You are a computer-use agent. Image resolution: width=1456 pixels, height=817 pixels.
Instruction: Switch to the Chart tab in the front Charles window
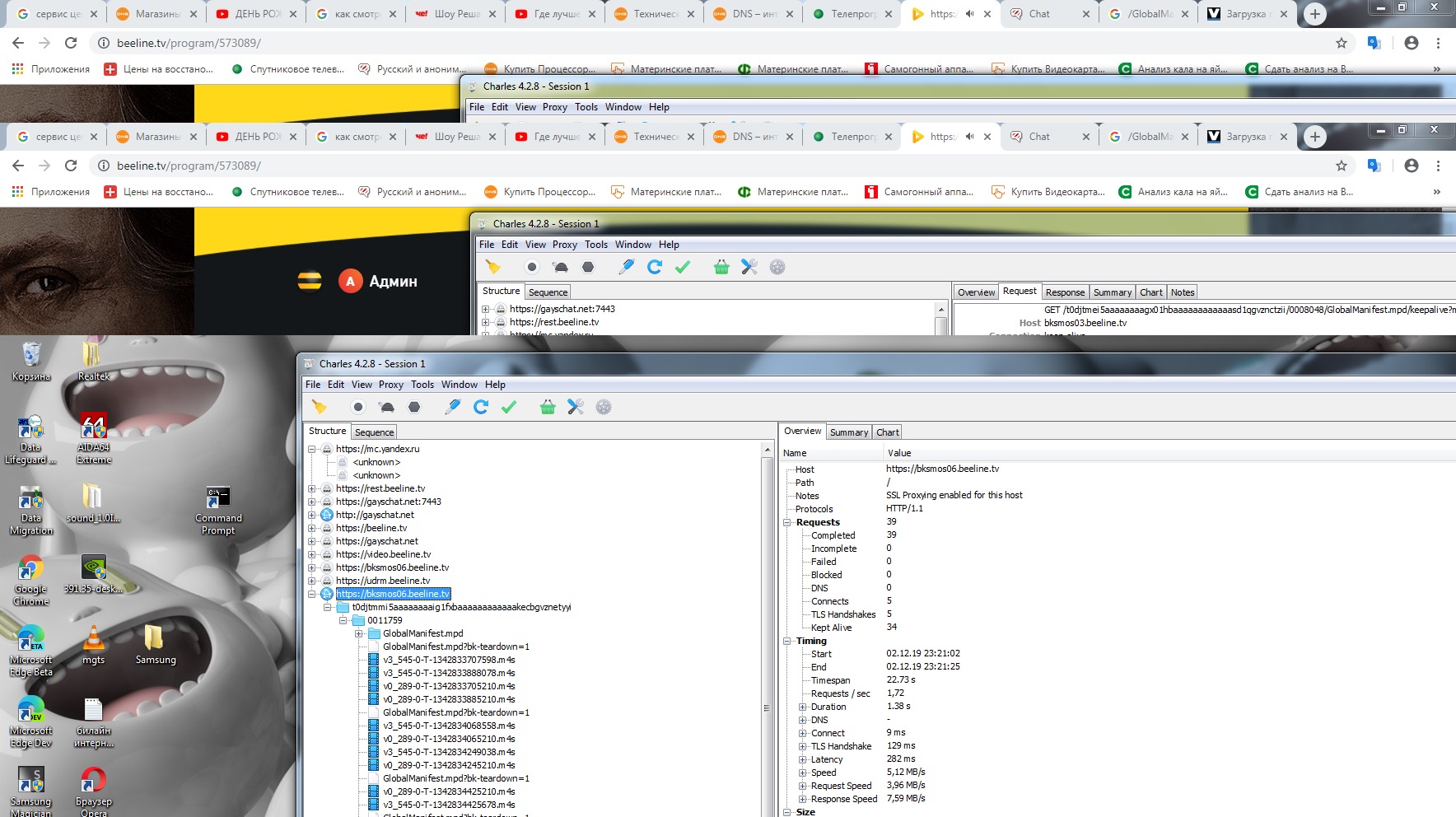point(888,432)
